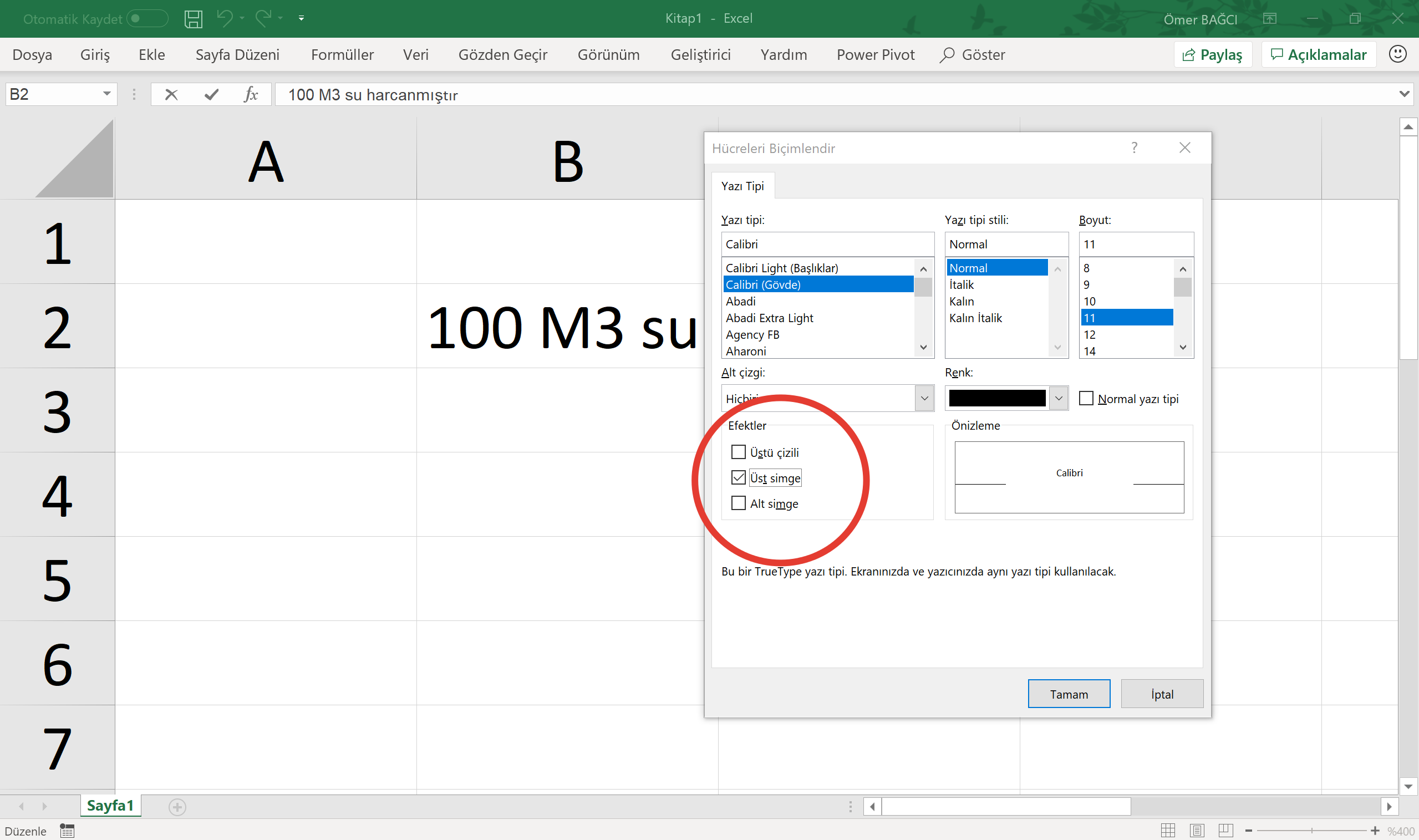The height and width of the screenshot is (840, 1419).
Task: Click the black Renk color swatch
Action: coord(996,399)
